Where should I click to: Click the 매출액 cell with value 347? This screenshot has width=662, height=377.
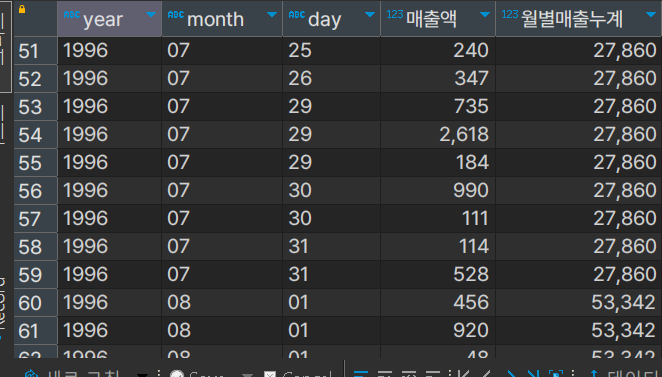(x=438, y=79)
